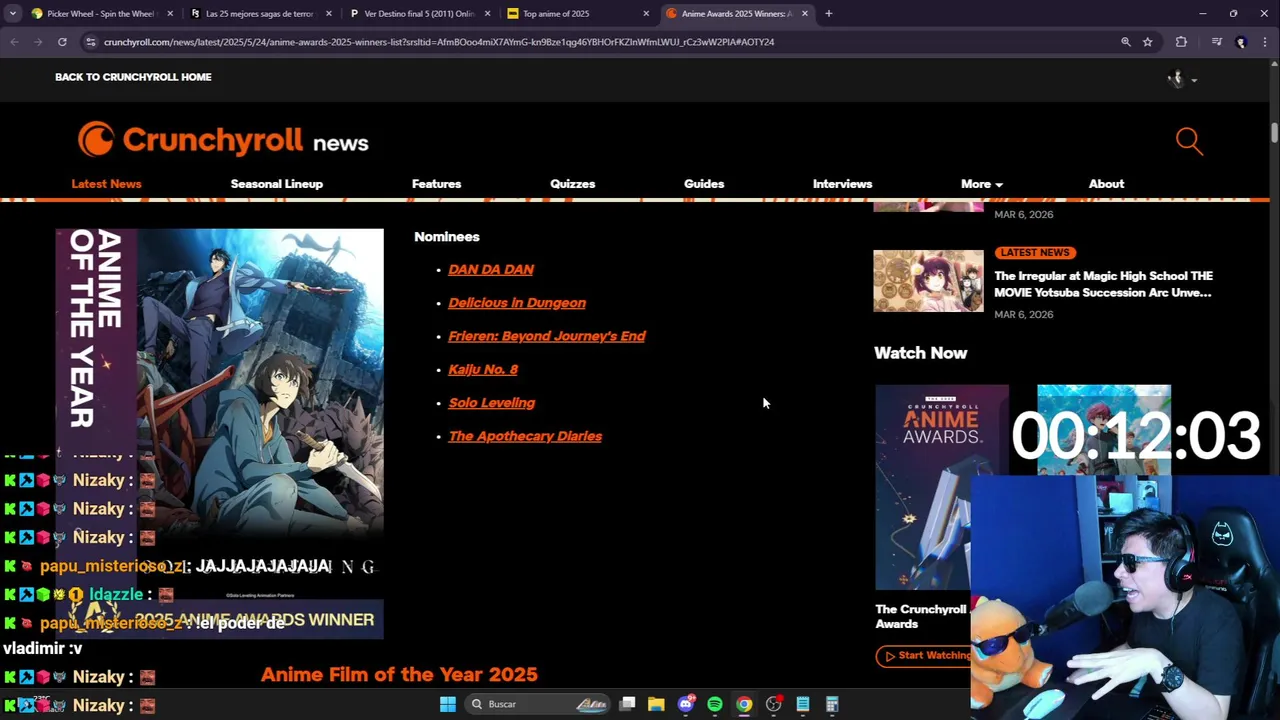Screen dimensions: 1280x720
Task: Open the Seasonal Lineup menu item
Action: click(x=277, y=184)
